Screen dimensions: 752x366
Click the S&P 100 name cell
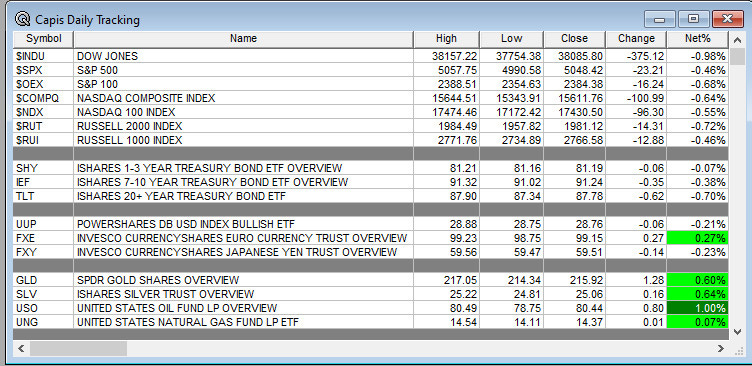pyautogui.click(x=244, y=84)
